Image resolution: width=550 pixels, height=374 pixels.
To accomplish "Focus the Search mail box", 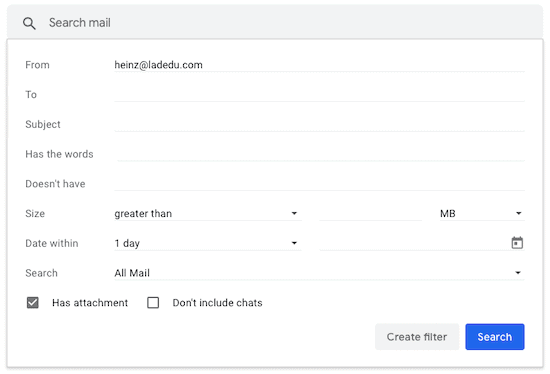I will pos(275,22).
